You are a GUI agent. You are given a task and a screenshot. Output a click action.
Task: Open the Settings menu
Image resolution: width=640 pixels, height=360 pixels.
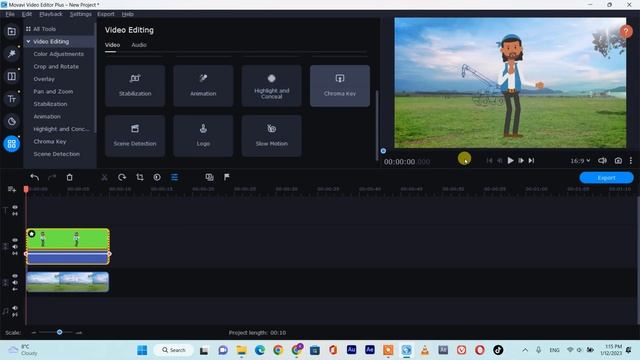[80, 14]
